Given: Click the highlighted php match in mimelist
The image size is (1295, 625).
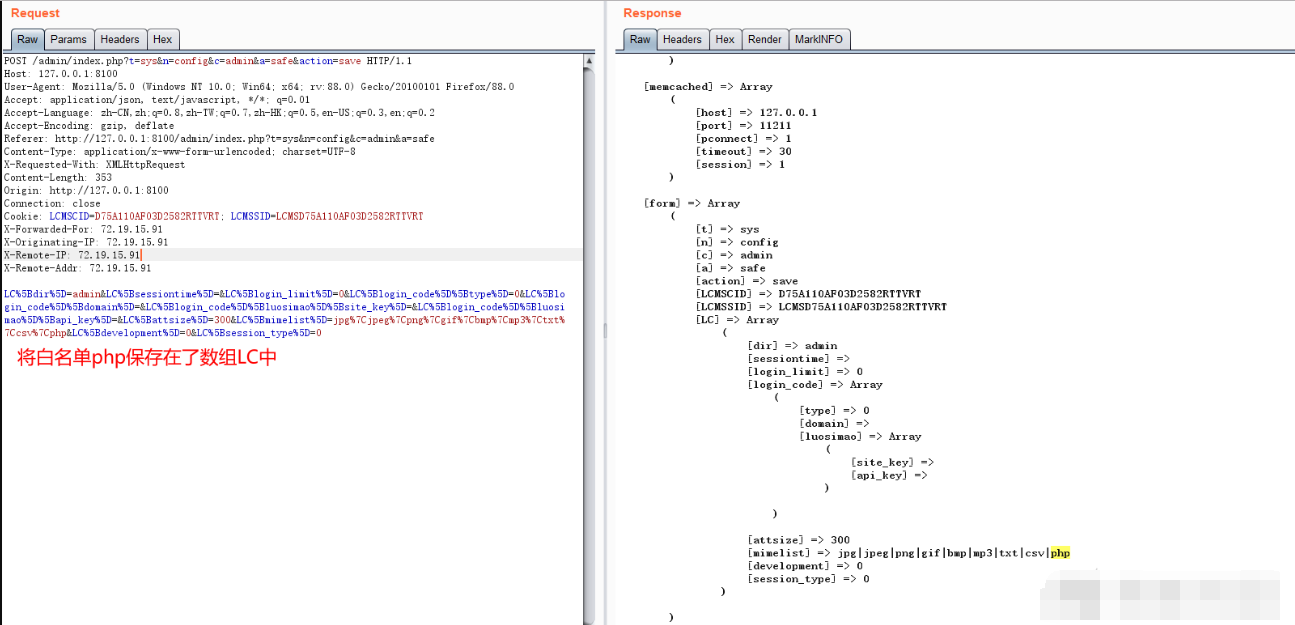Looking at the screenshot, I should [x=1060, y=554].
